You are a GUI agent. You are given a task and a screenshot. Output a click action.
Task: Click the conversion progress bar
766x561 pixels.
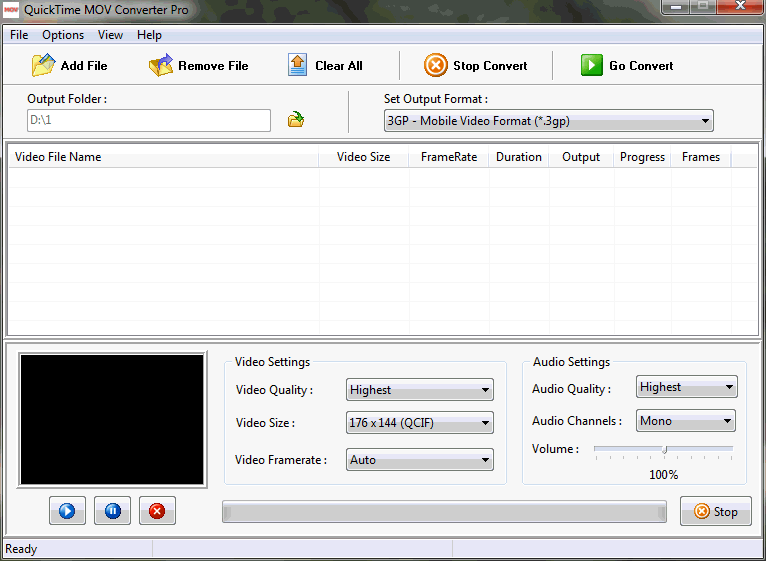coord(444,512)
